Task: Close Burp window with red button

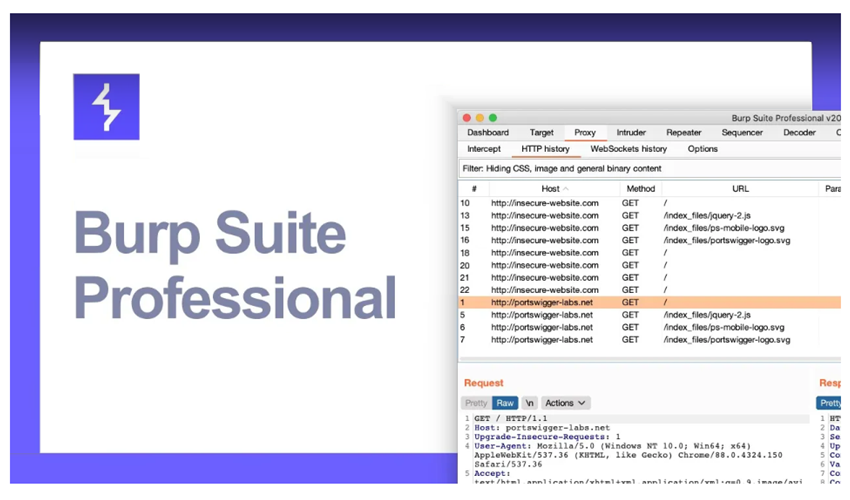Action: [467, 118]
